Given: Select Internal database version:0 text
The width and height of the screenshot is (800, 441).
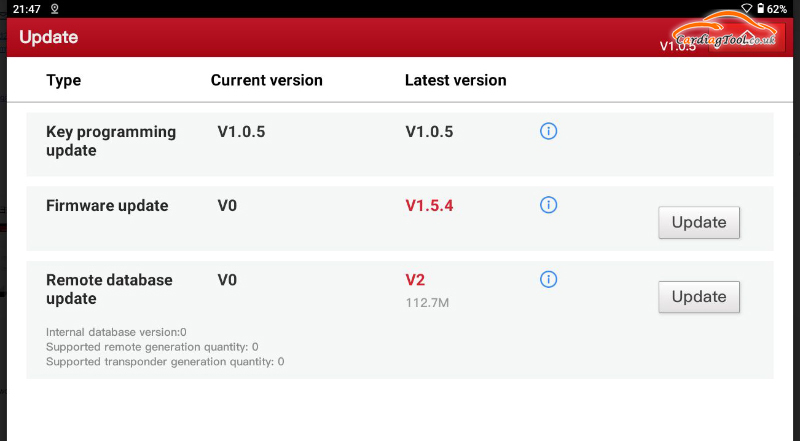Looking at the screenshot, I should pos(116,332).
